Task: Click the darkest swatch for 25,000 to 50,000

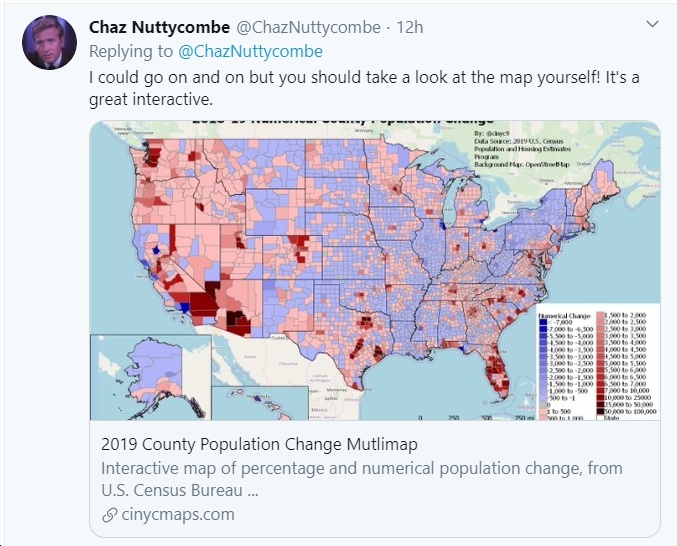Action: 601,404
